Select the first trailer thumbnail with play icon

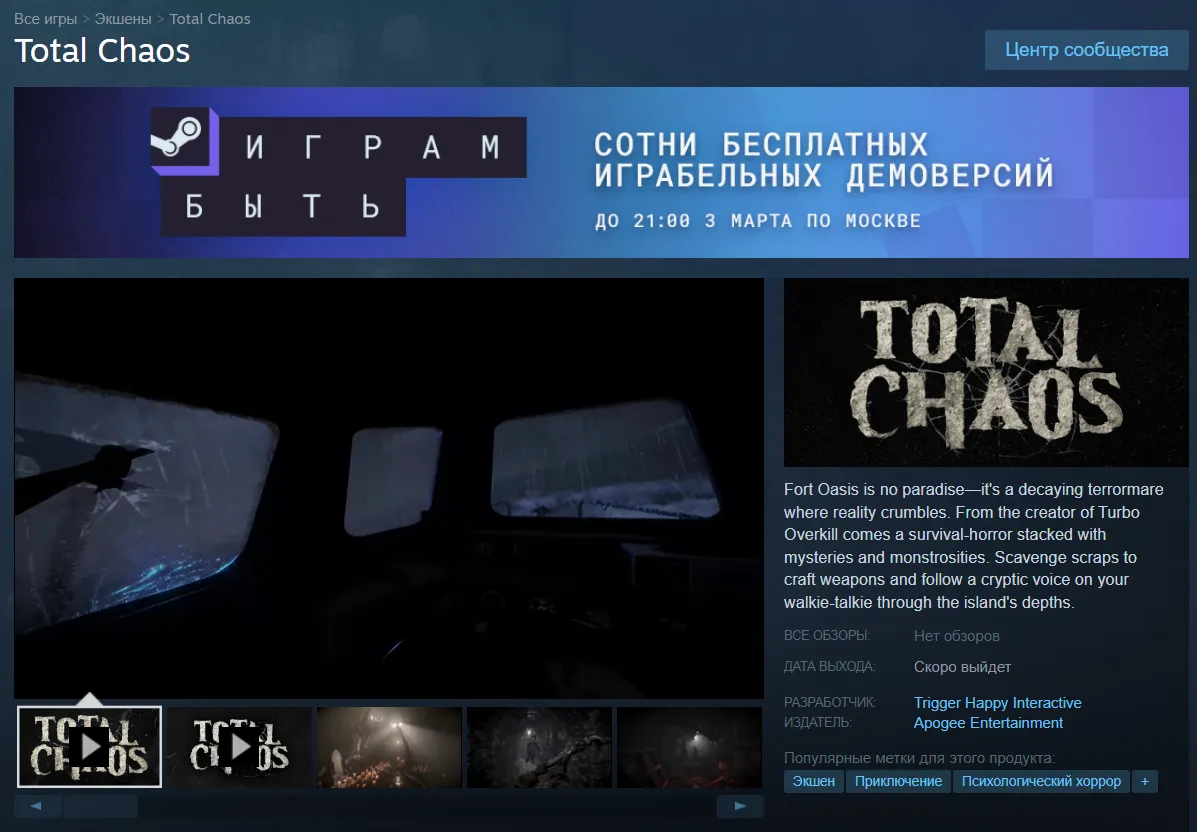click(89, 747)
